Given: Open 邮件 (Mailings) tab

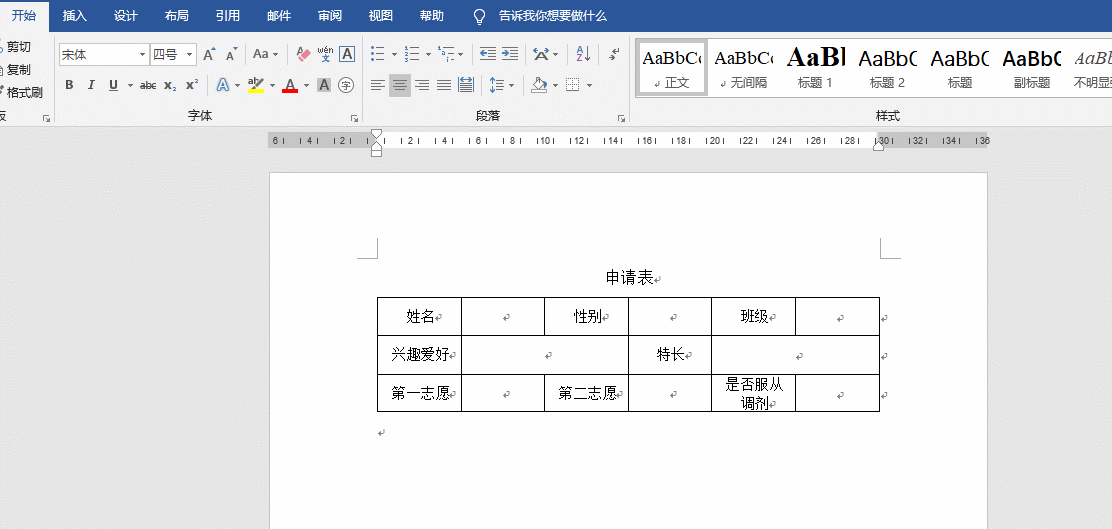Looking at the screenshot, I should pos(279,16).
